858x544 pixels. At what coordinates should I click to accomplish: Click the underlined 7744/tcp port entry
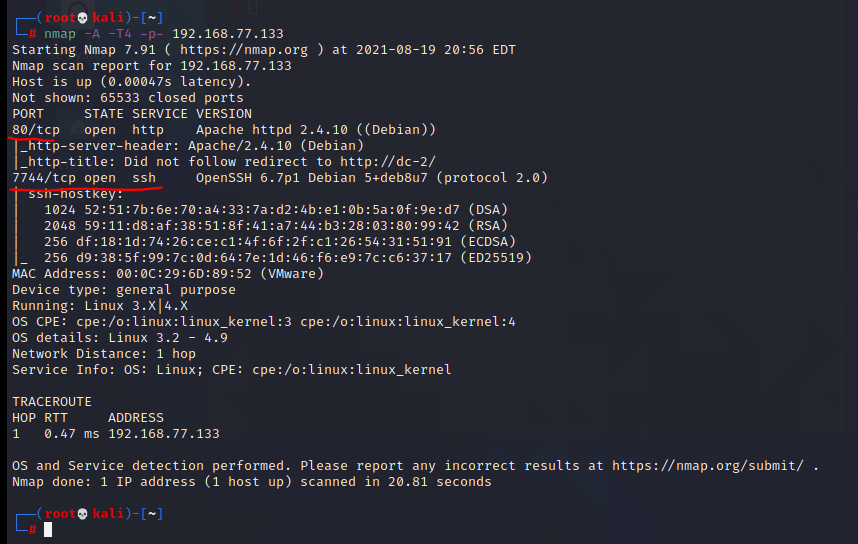(44, 178)
